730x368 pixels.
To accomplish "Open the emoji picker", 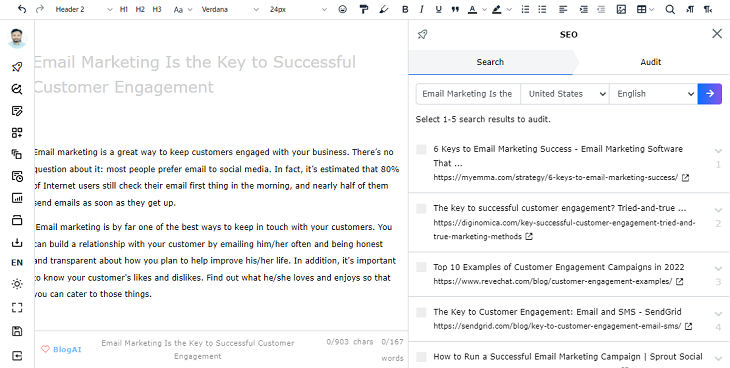I will point(343,9).
